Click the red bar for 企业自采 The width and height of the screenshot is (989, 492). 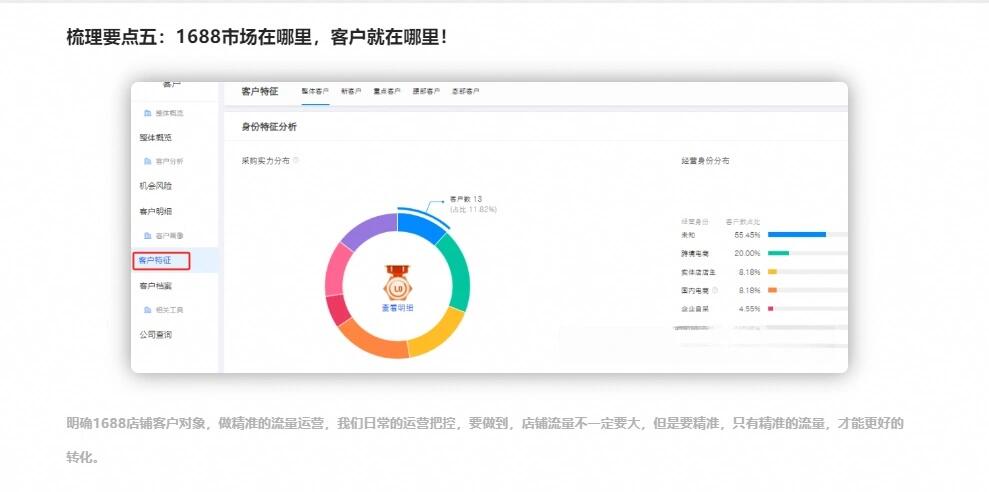tap(770, 309)
